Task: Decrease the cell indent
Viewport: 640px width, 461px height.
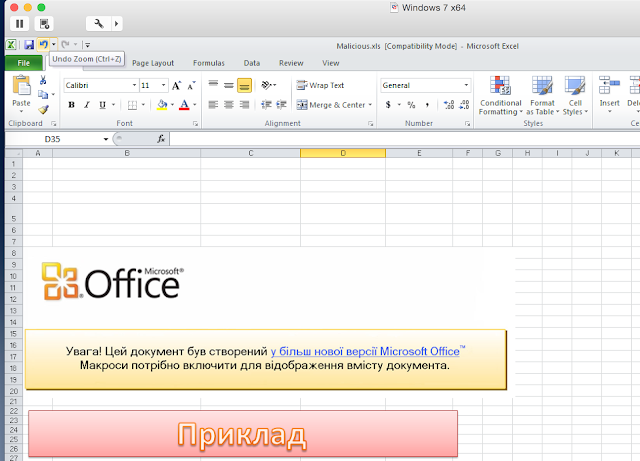Action: click(x=266, y=105)
